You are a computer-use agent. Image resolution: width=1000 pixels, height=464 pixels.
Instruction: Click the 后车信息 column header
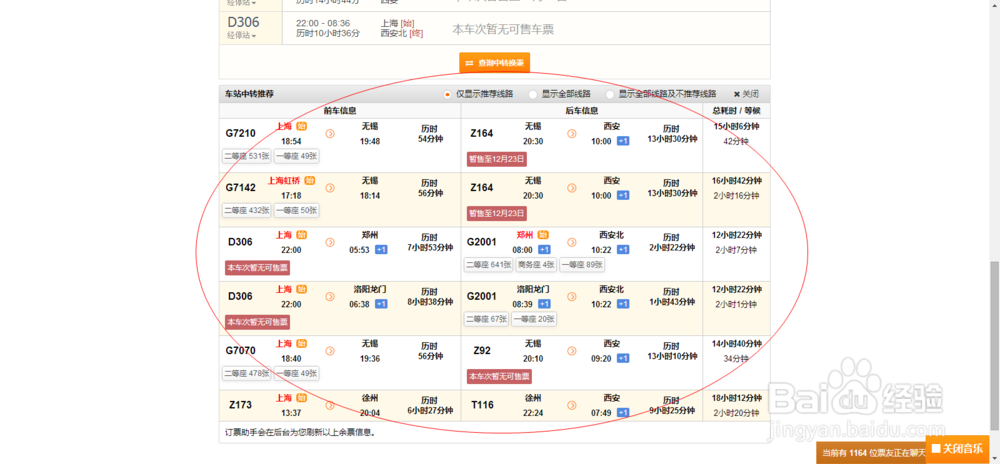582,111
